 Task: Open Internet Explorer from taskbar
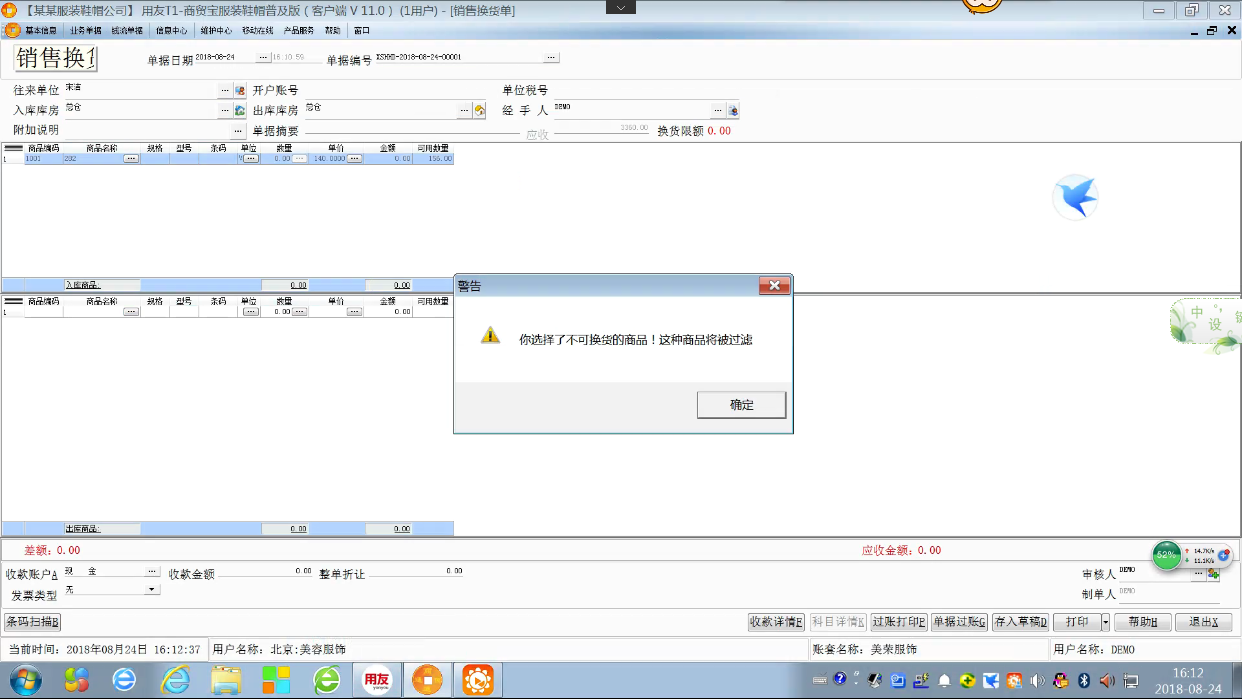176,681
